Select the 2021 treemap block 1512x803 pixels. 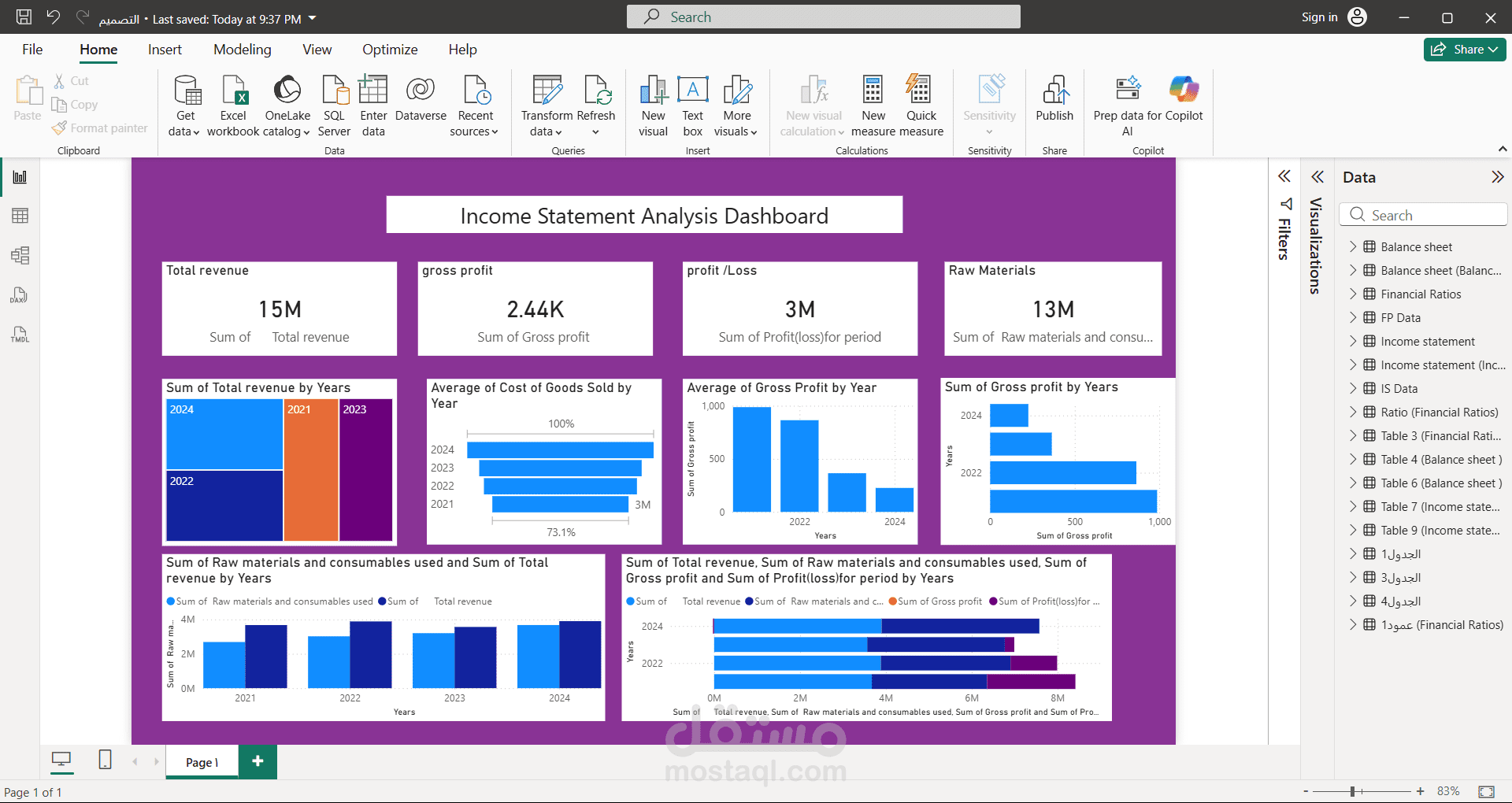click(310, 470)
